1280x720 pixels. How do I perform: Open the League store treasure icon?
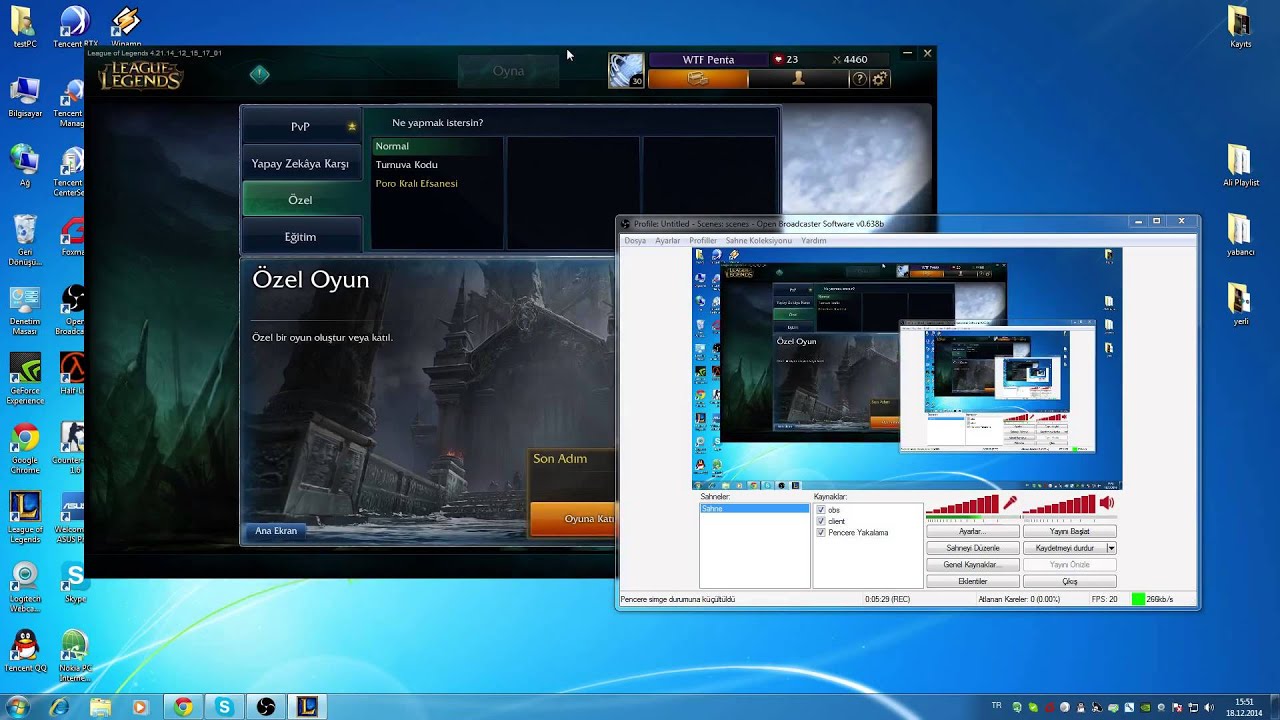pyautogui.click(x=698, y=79)
